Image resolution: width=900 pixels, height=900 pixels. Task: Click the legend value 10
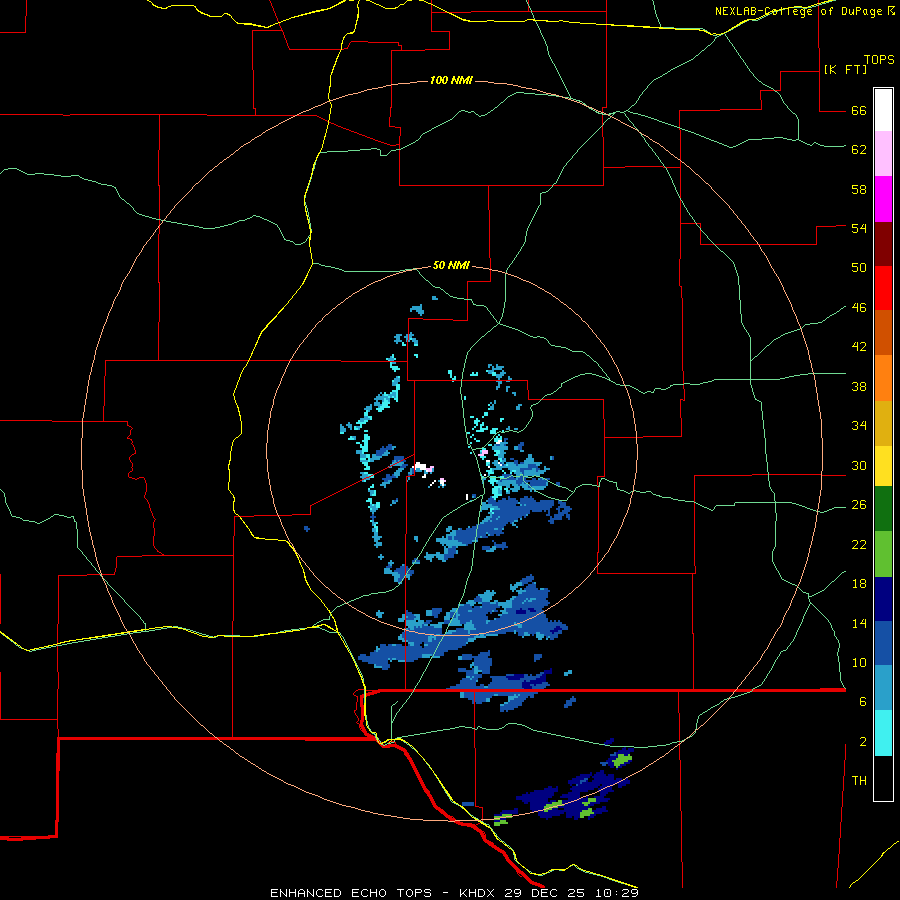tap(859, 663)
